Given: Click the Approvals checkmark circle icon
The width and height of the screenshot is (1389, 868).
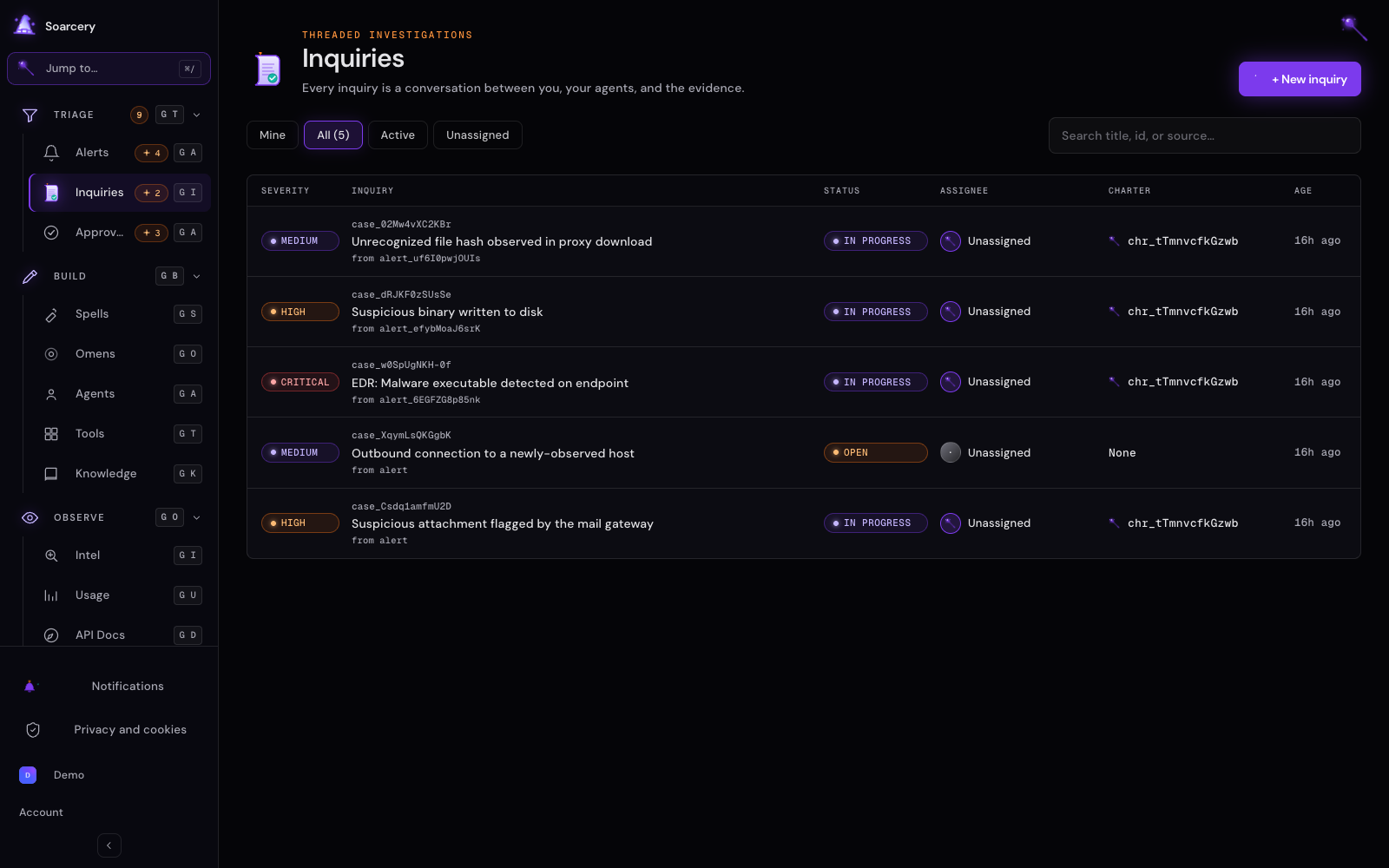Looking at the screenshot, I should [x=51, y=233].
